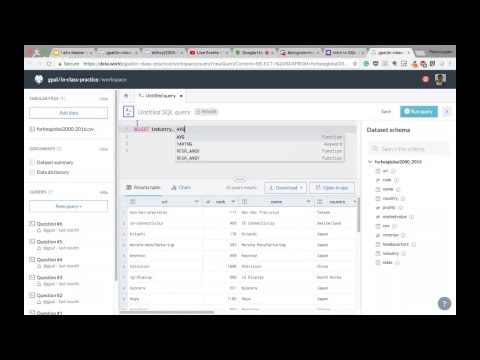The width and height of the screenshot is (480, 360).
Task: Select AVG function autocomplete suggestion
Action: [260, 137]
